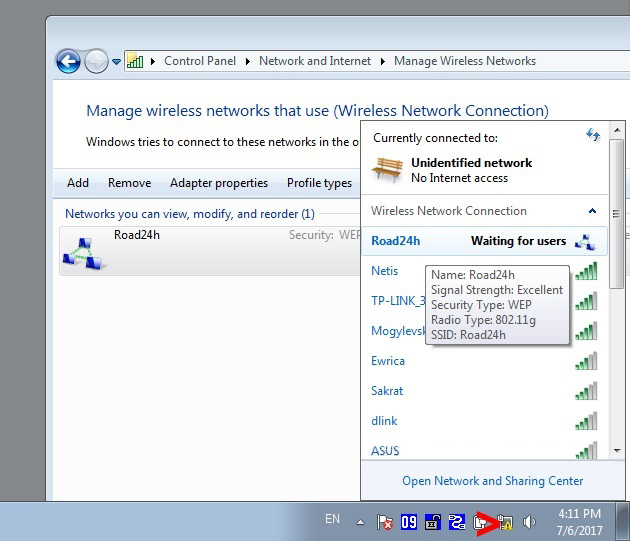630x541 pixels.
Task: Click the network tray icon with warning
Action: click(x=505, y=522)
